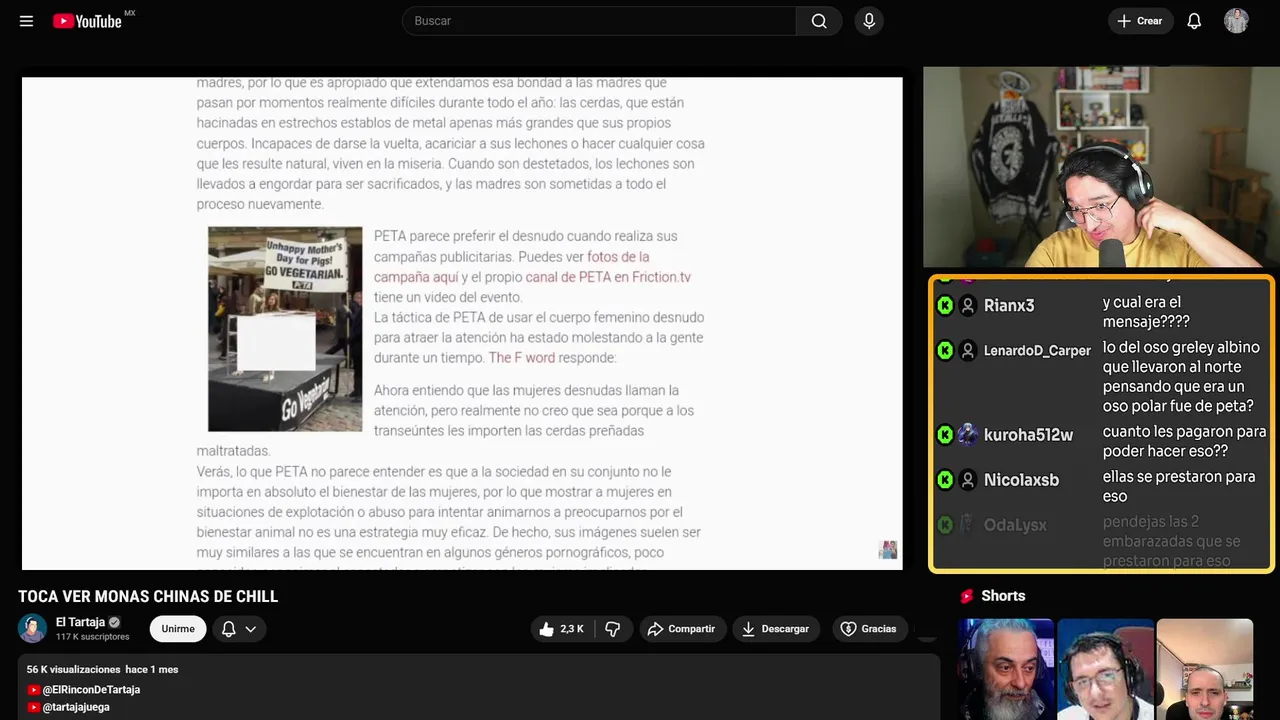Open the account avatar menu
The image size is (1280, 720).
1236,21
